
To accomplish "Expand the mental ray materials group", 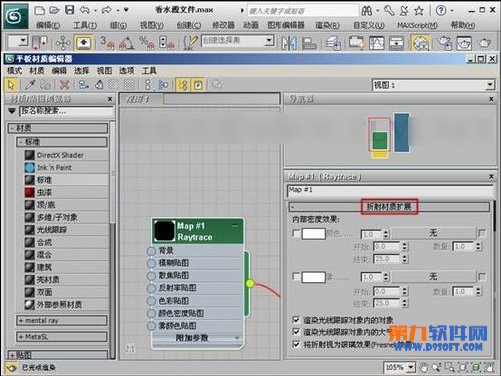I will 62,321.
